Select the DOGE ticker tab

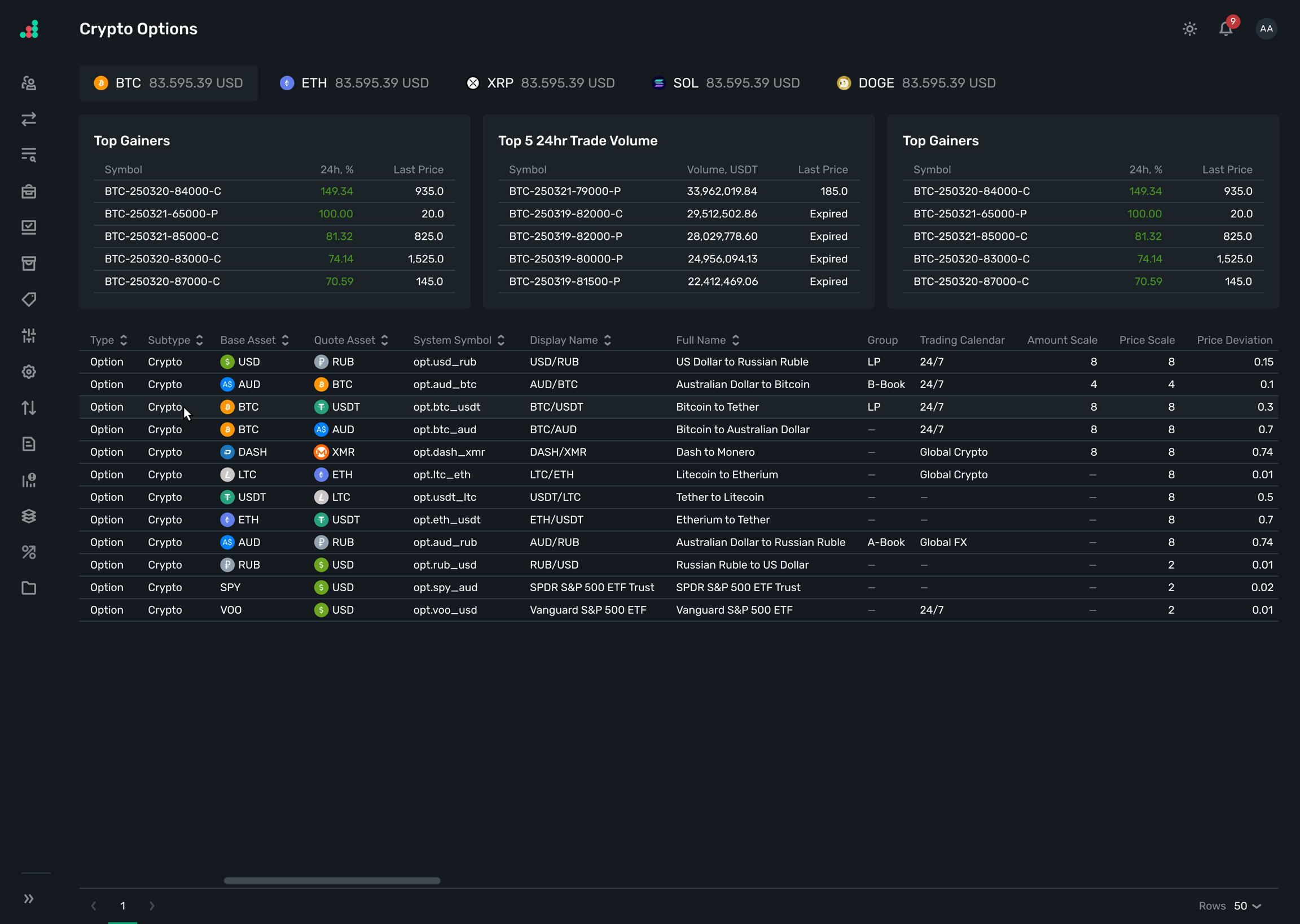pos(915,83)
